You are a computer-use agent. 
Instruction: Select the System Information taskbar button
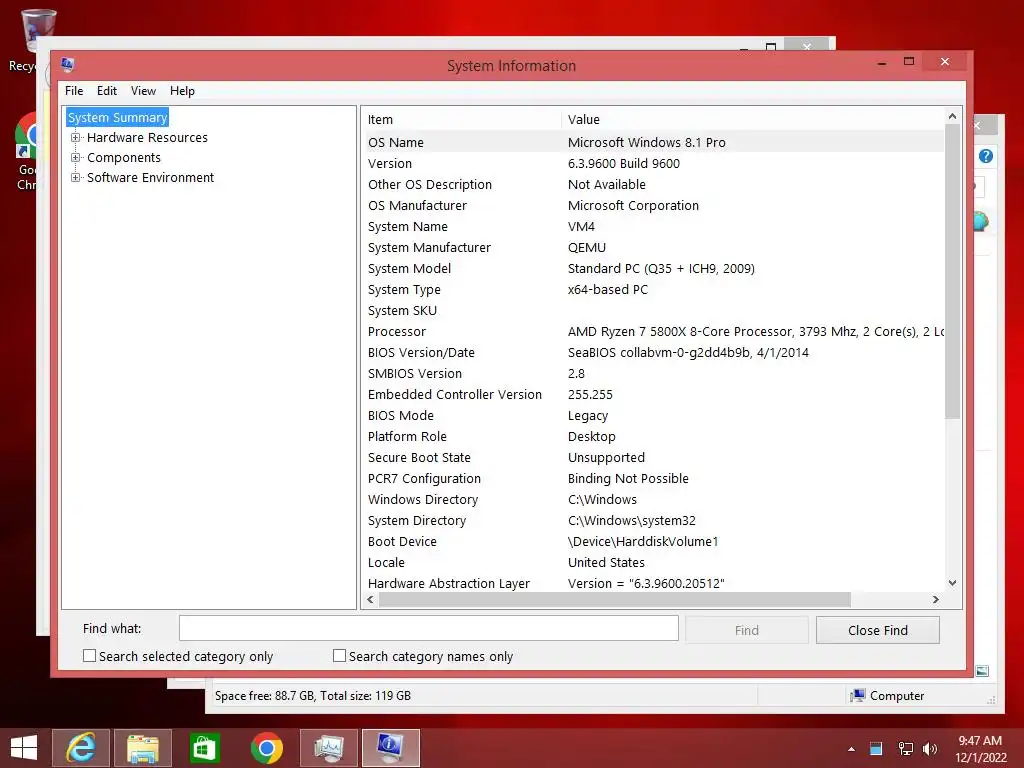pos(391,748)
